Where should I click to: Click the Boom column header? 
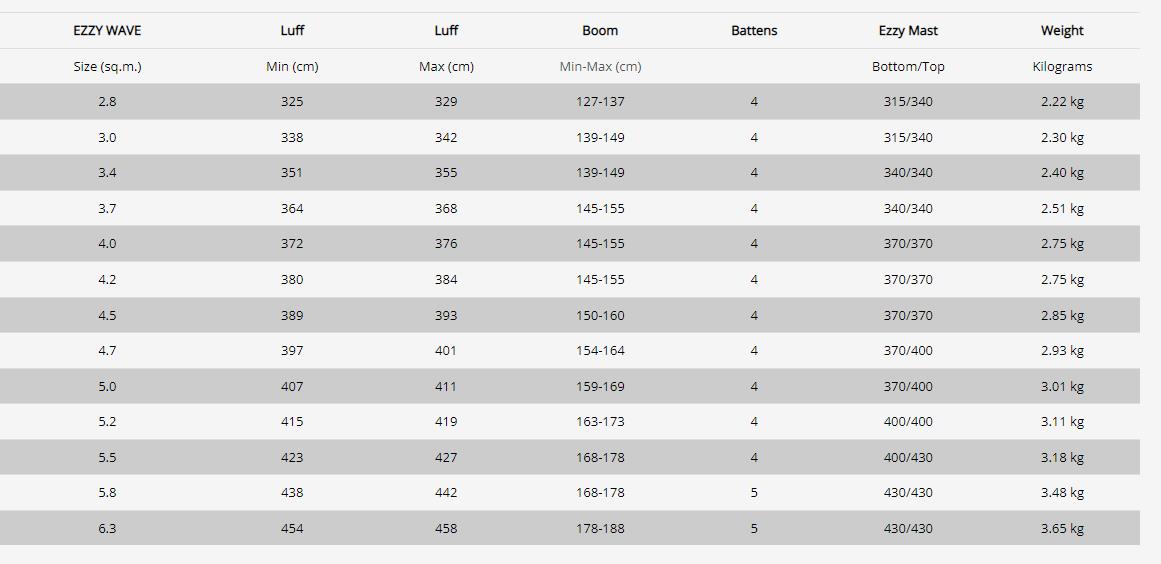[x=600, y=30]
